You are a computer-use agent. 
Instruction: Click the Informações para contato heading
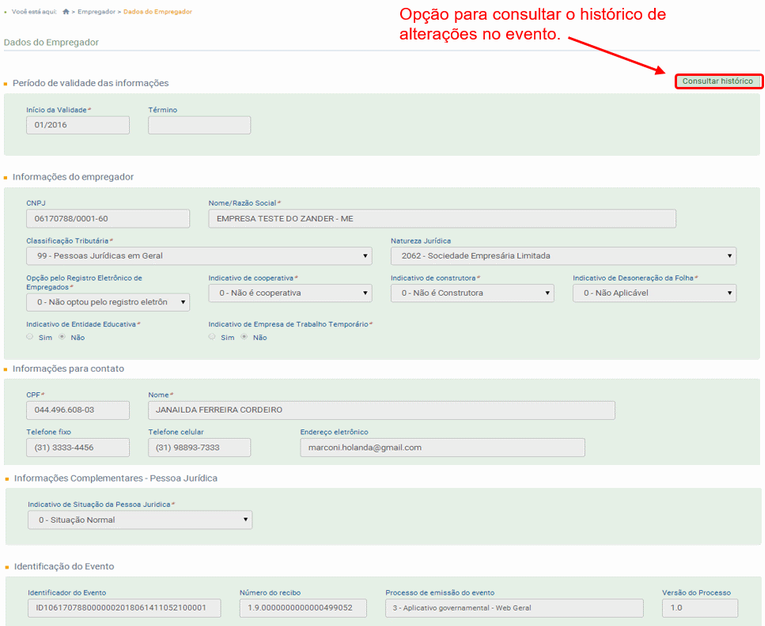coord(68,368)
